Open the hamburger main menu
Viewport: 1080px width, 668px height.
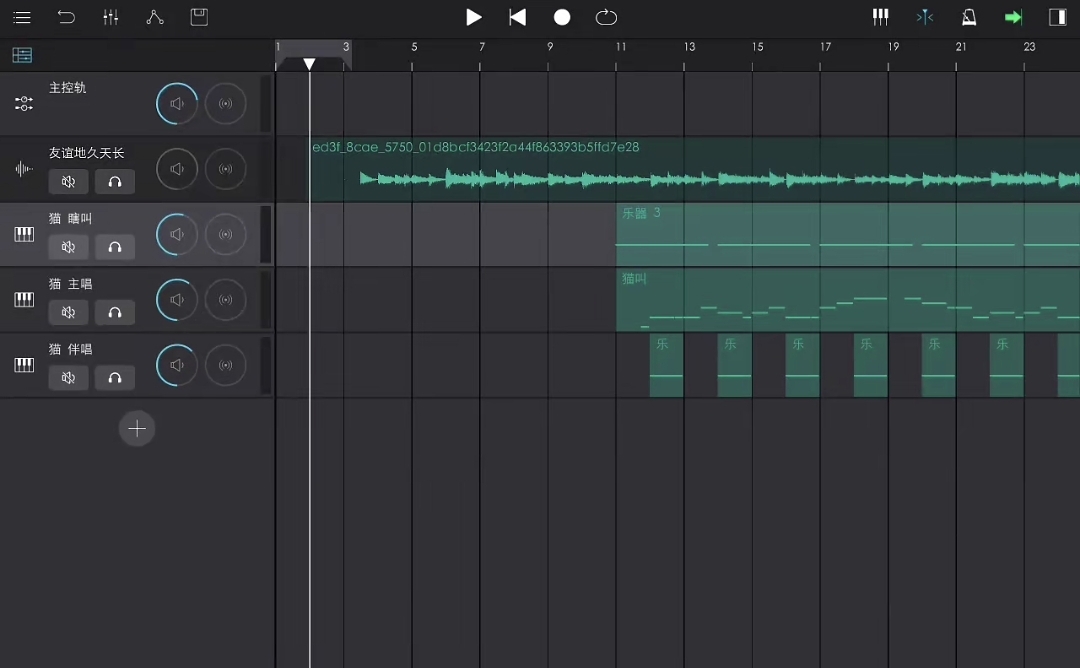coord(22,17)
